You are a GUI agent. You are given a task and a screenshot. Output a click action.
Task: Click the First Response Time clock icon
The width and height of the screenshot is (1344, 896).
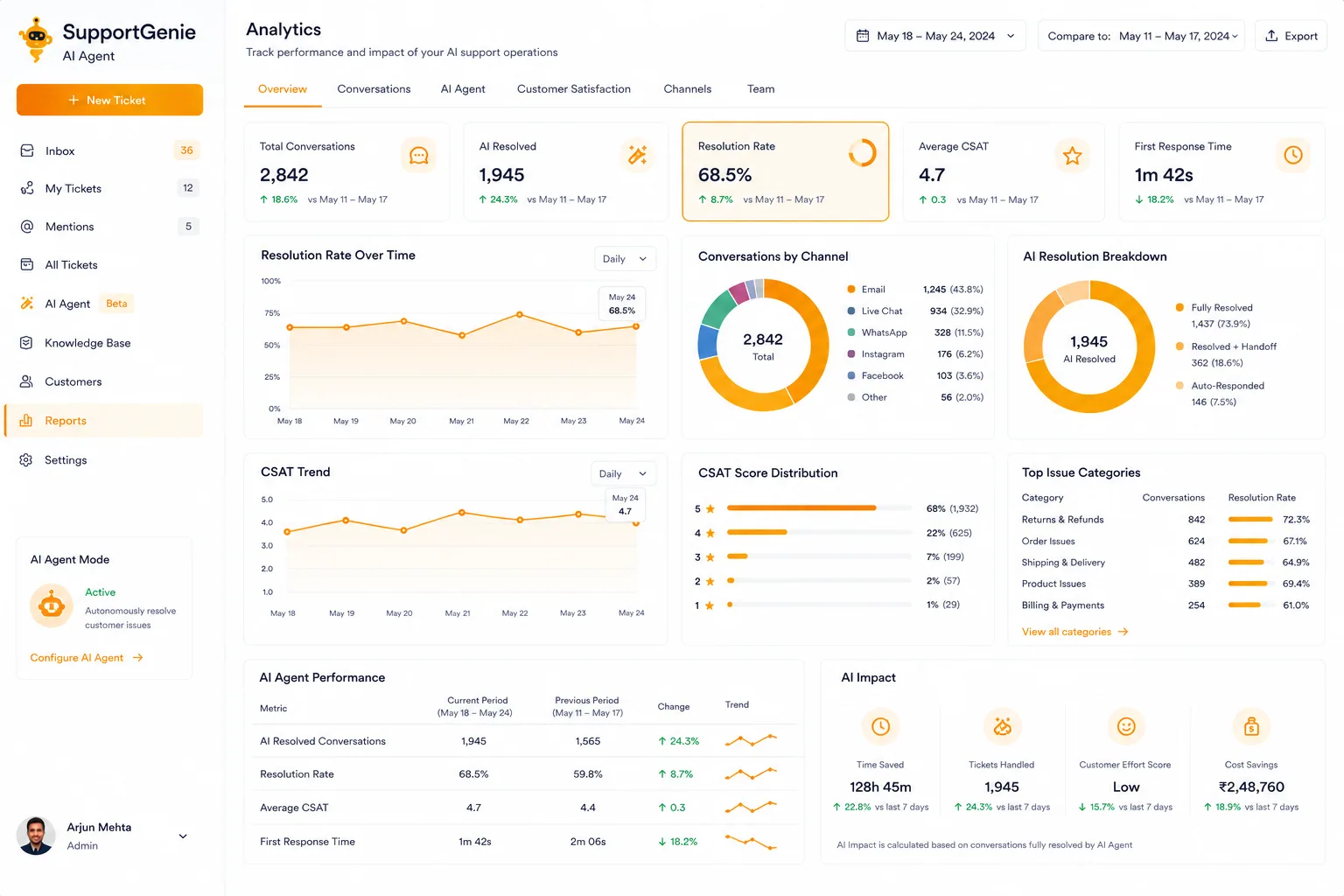[1293, 156]
